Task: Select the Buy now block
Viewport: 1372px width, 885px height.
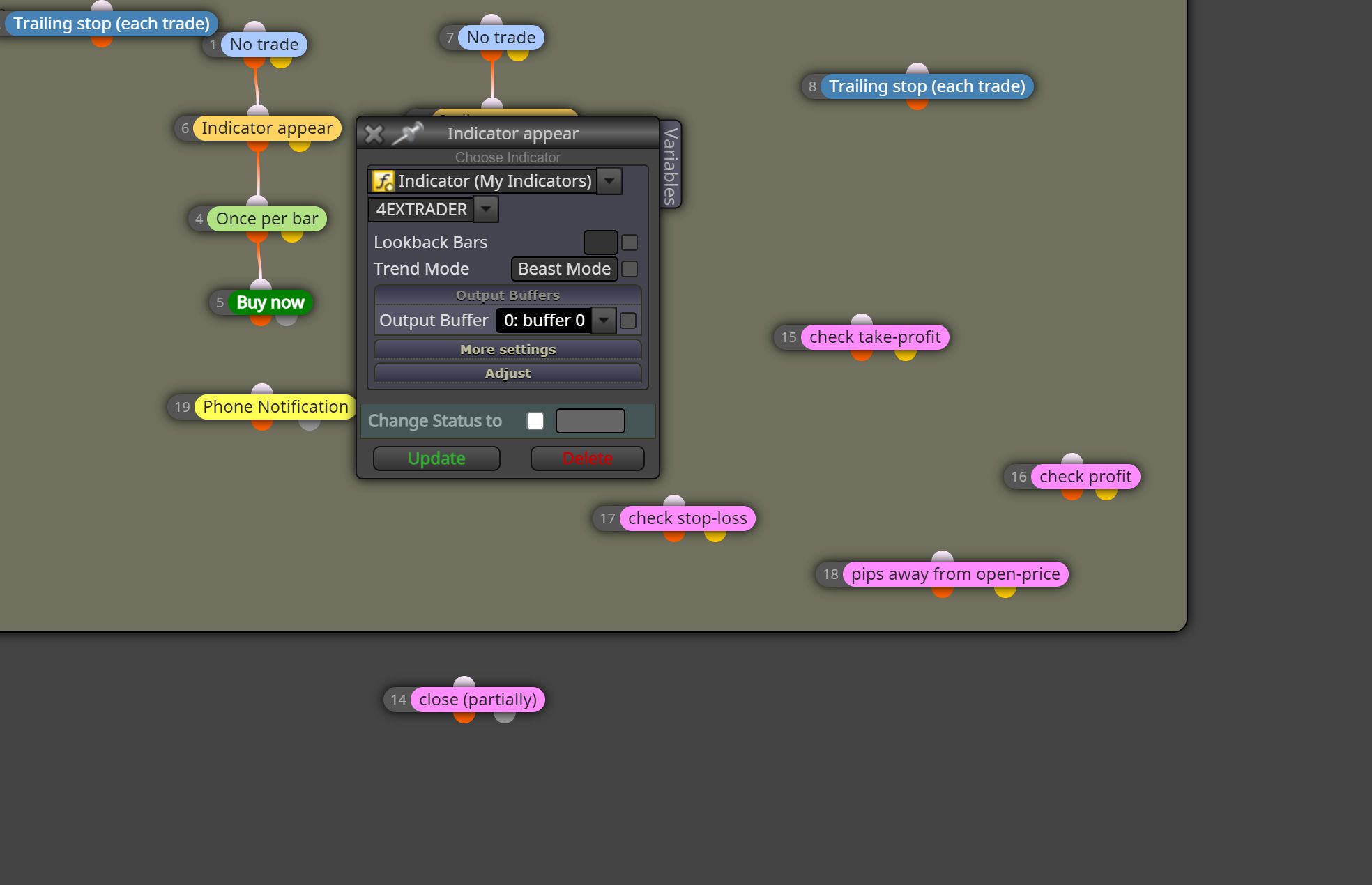Action: pos(270,302)
